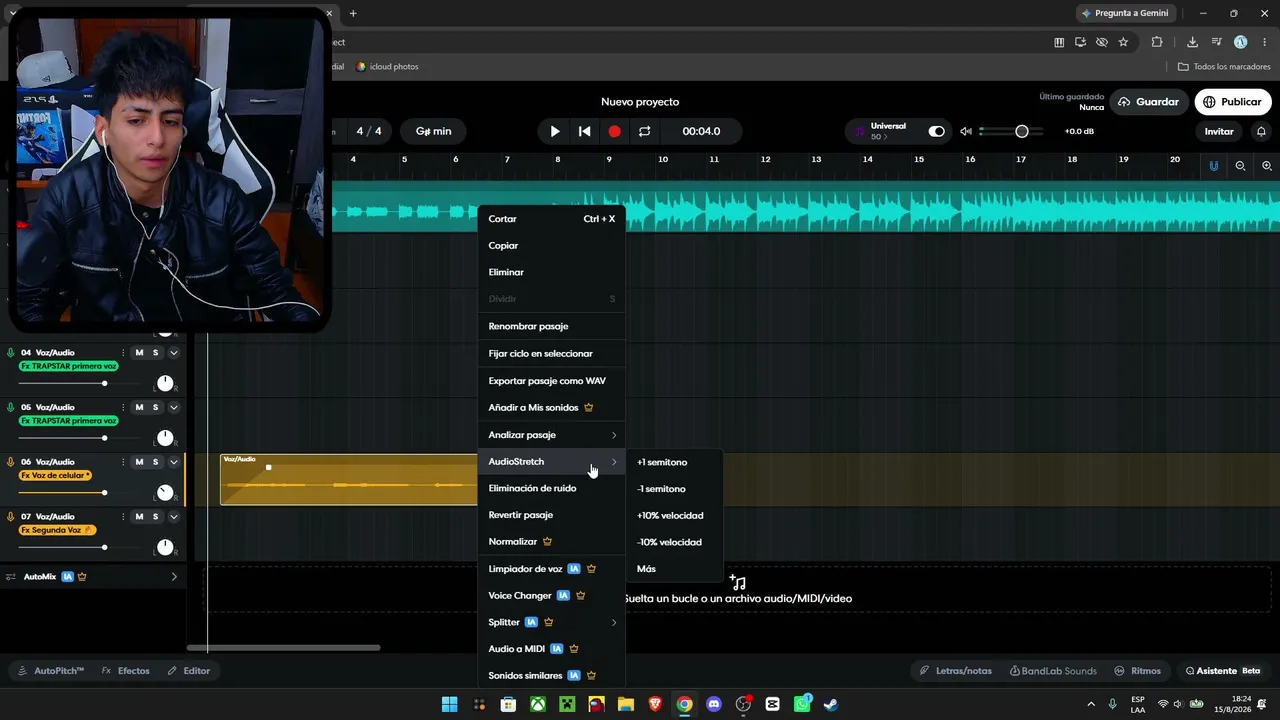Open WhatsApp from the taskbar

pos(802,704)
